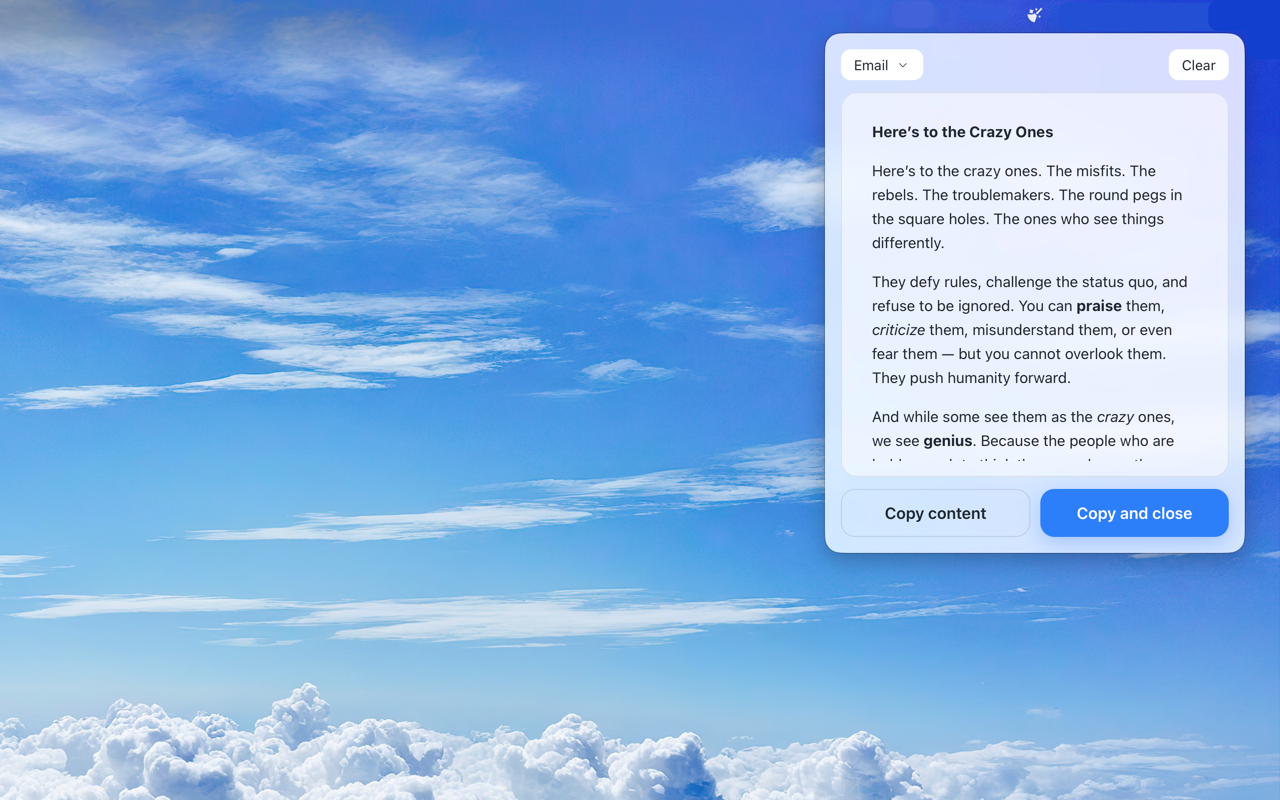Select Email as the content type

(x=872, y=64)
